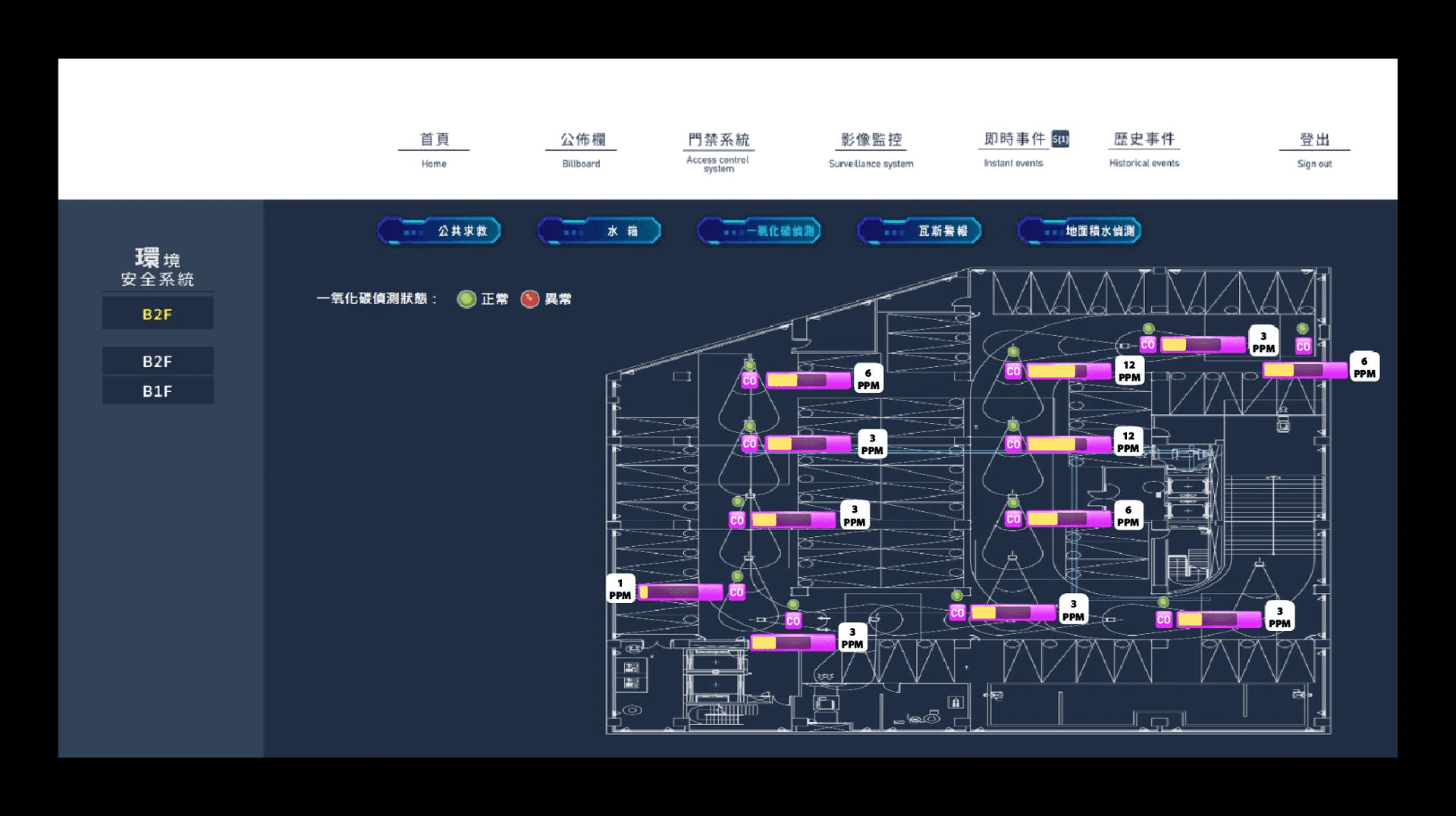Image resolution: width=1456 pixels, height=816 pixels.
Task: Click green indicator above the lower 12 PPM sensor
Action: point(1013,425)
